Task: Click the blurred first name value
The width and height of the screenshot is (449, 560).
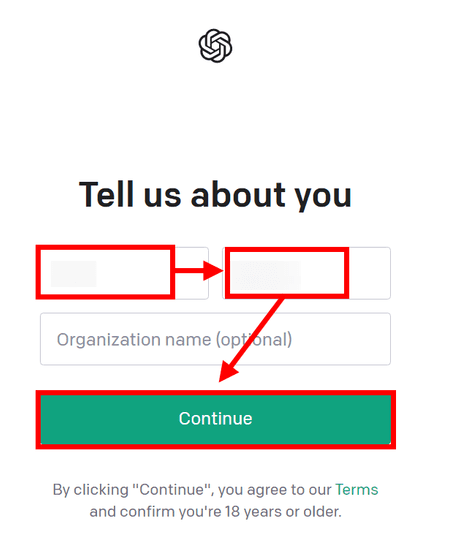Action: 74,274
